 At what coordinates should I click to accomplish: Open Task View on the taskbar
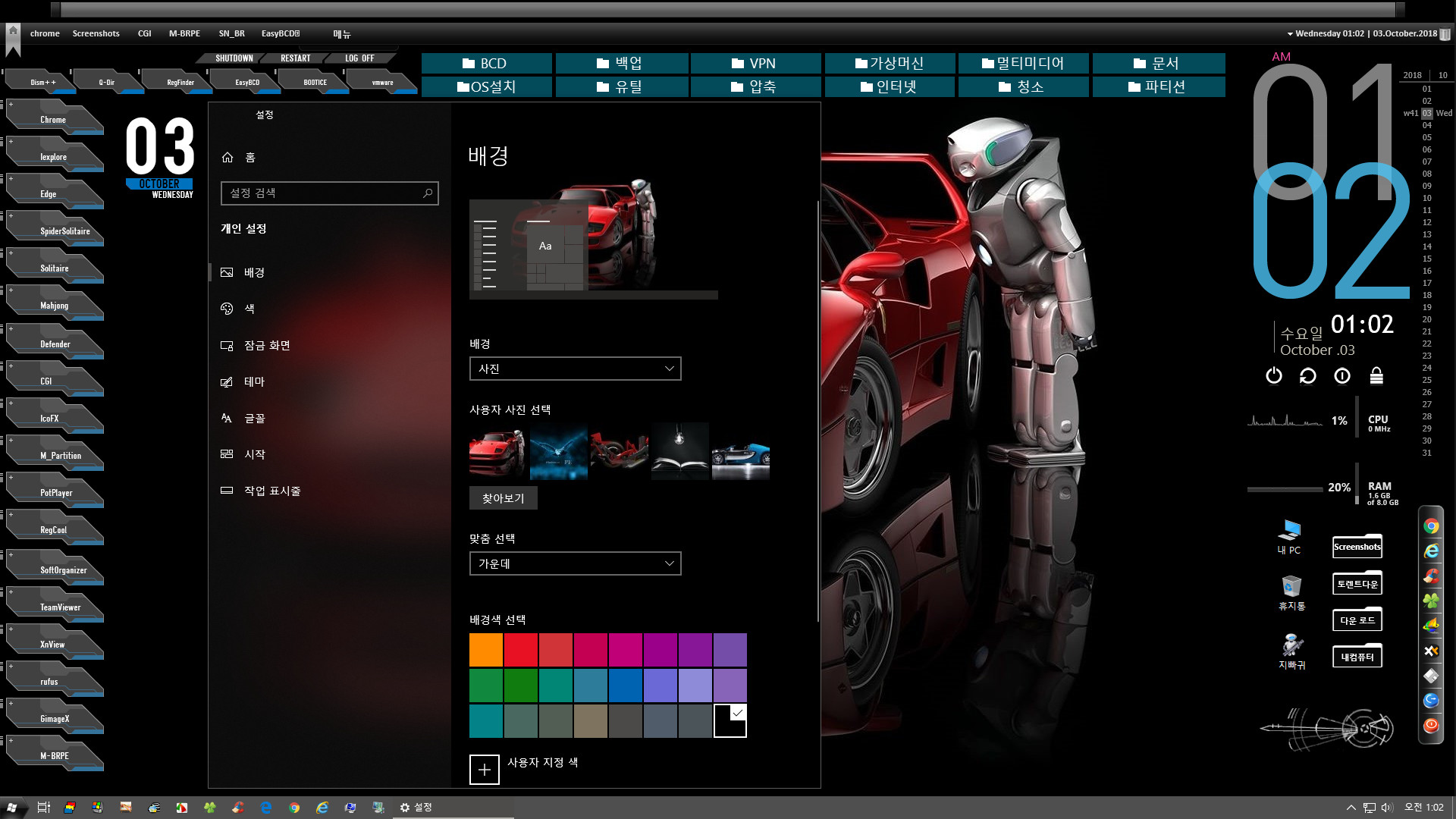[43, 808]
